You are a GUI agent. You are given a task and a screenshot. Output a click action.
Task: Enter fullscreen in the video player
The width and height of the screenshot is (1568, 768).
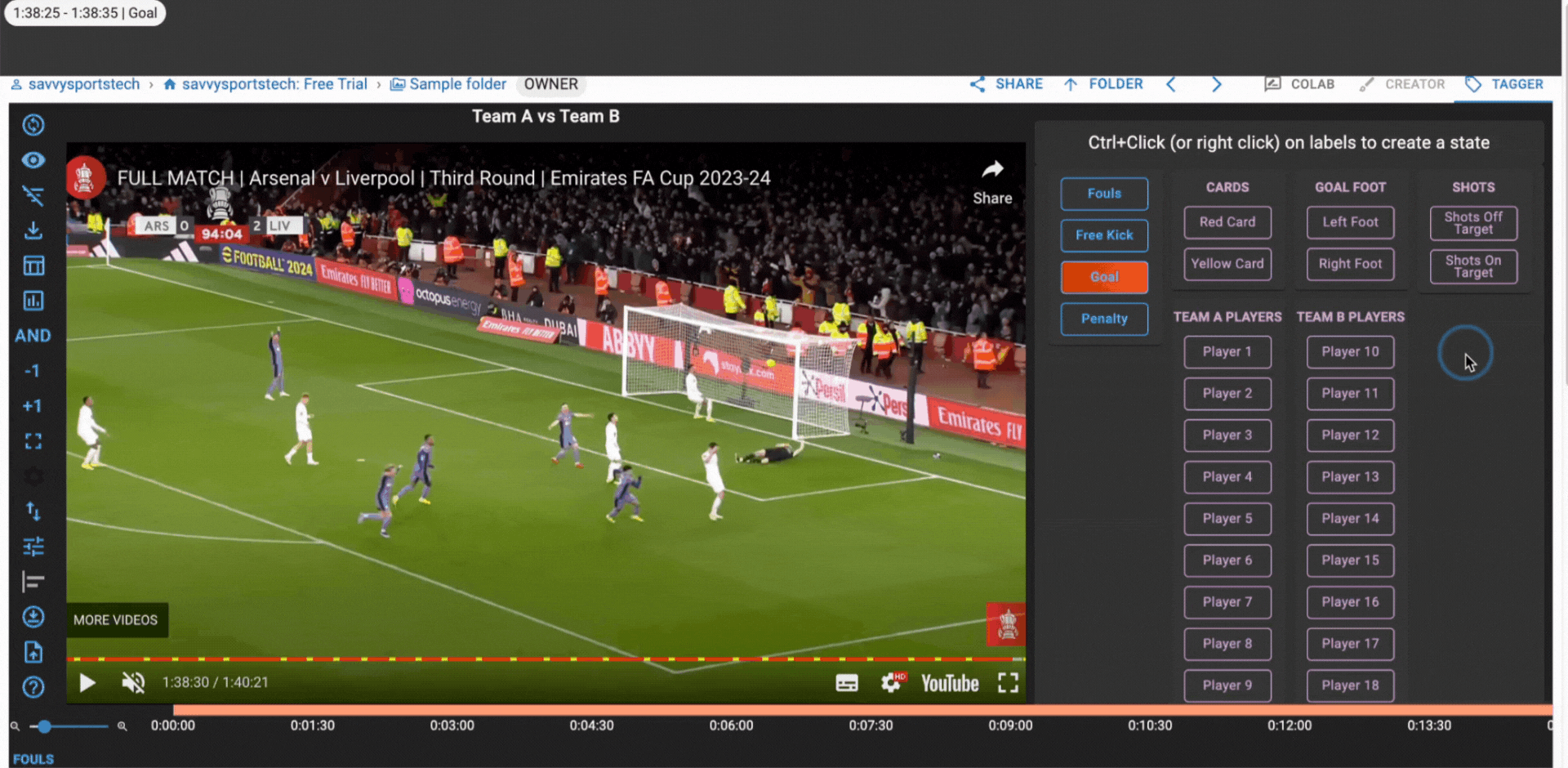(x=1009, y=683)
